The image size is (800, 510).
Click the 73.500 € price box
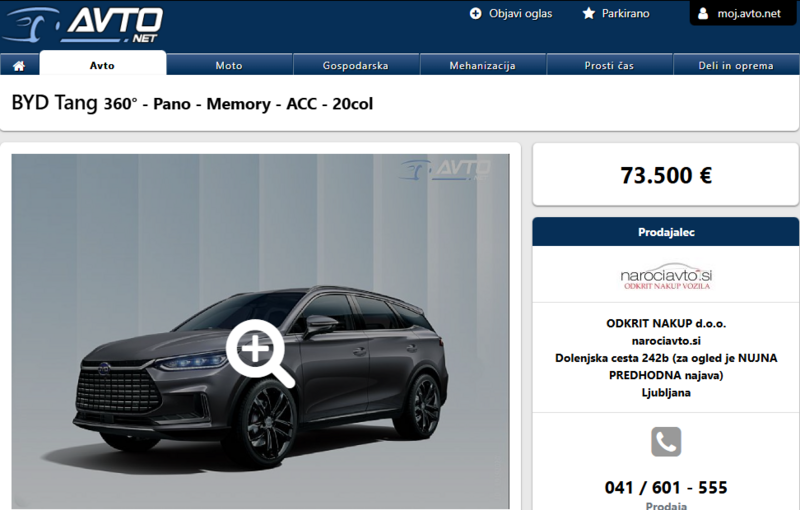click(666, 175)
